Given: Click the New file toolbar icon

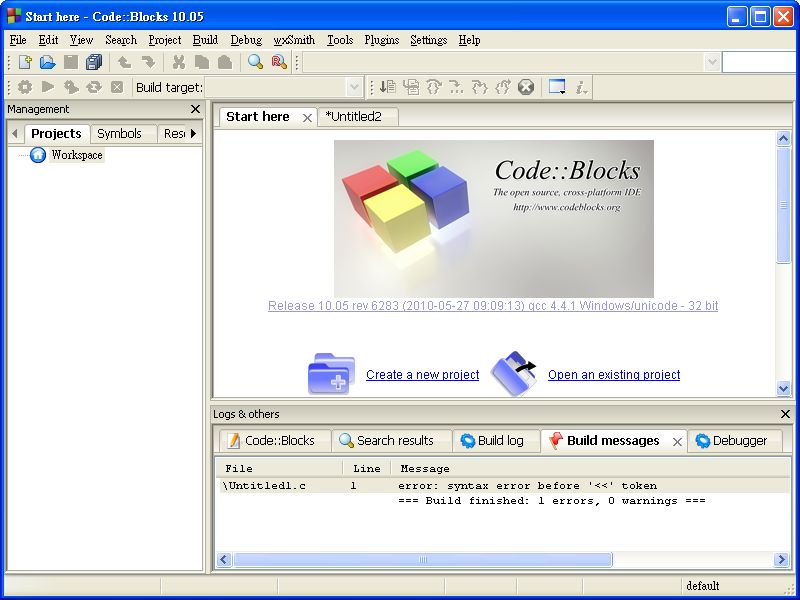Looking at the screenshot, I should tap(24, 62).
